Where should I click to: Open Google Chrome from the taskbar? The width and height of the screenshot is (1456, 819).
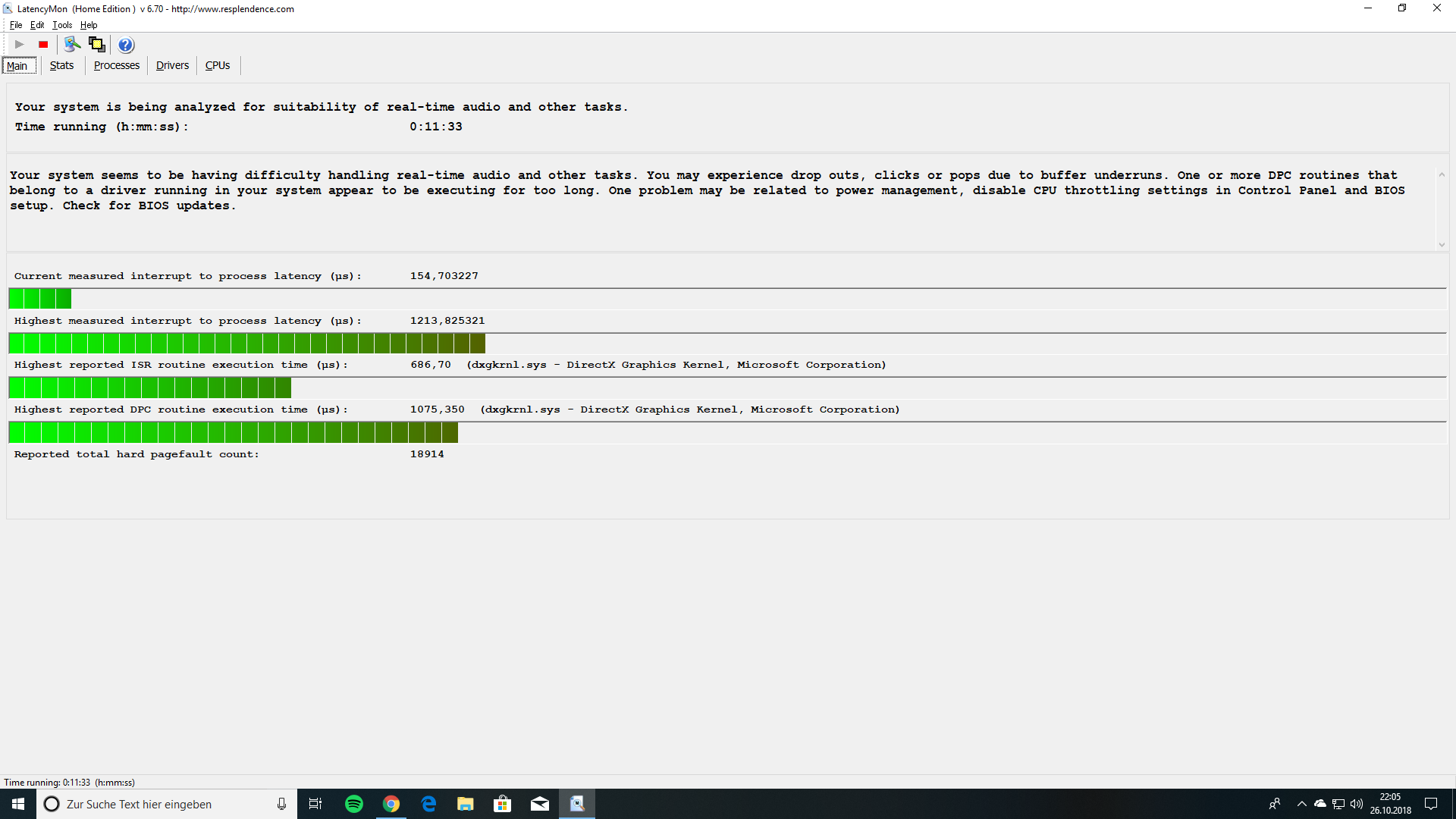pos(391,804)
